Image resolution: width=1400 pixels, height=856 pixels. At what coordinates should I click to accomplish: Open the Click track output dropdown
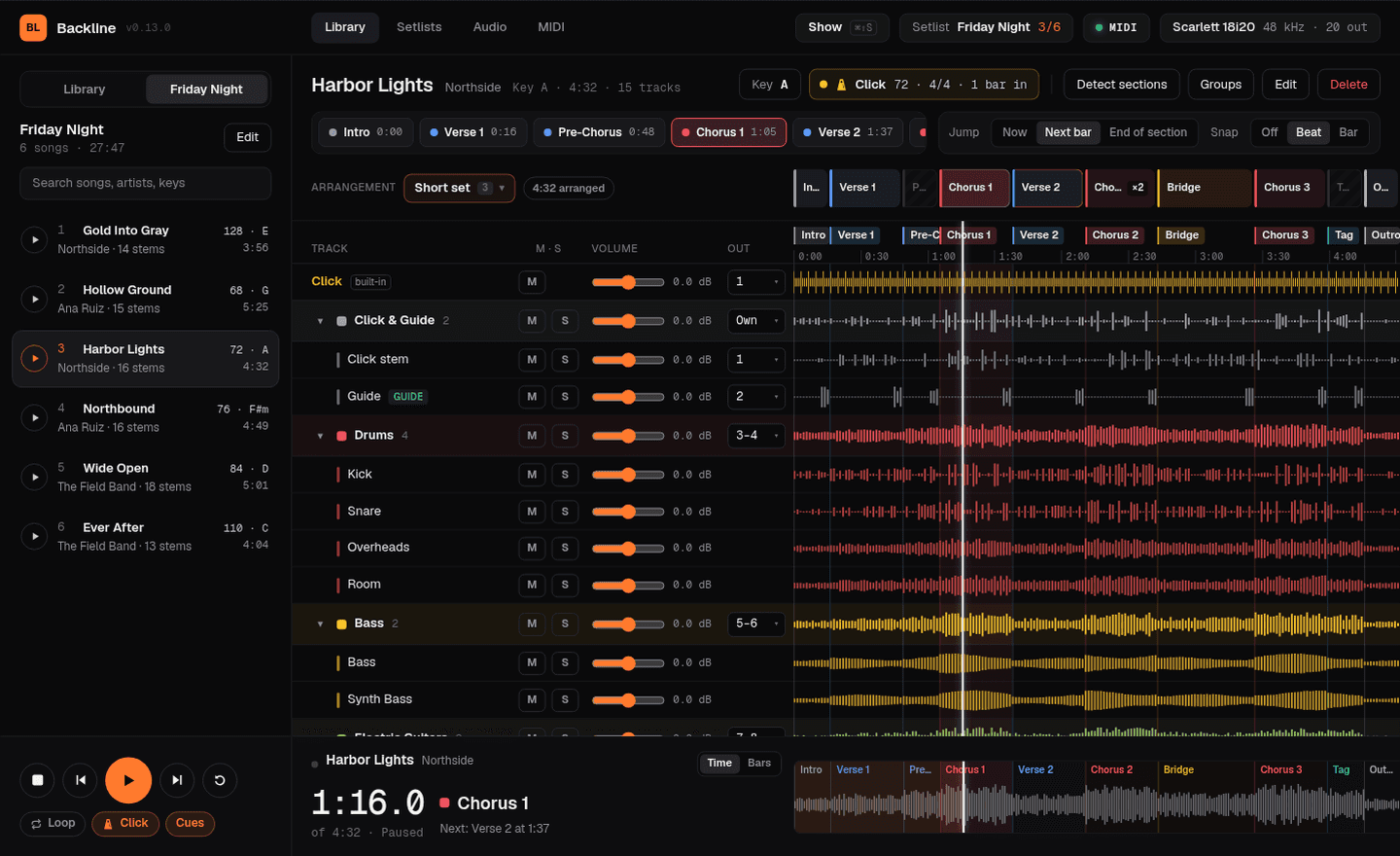[x=756, y=282]
